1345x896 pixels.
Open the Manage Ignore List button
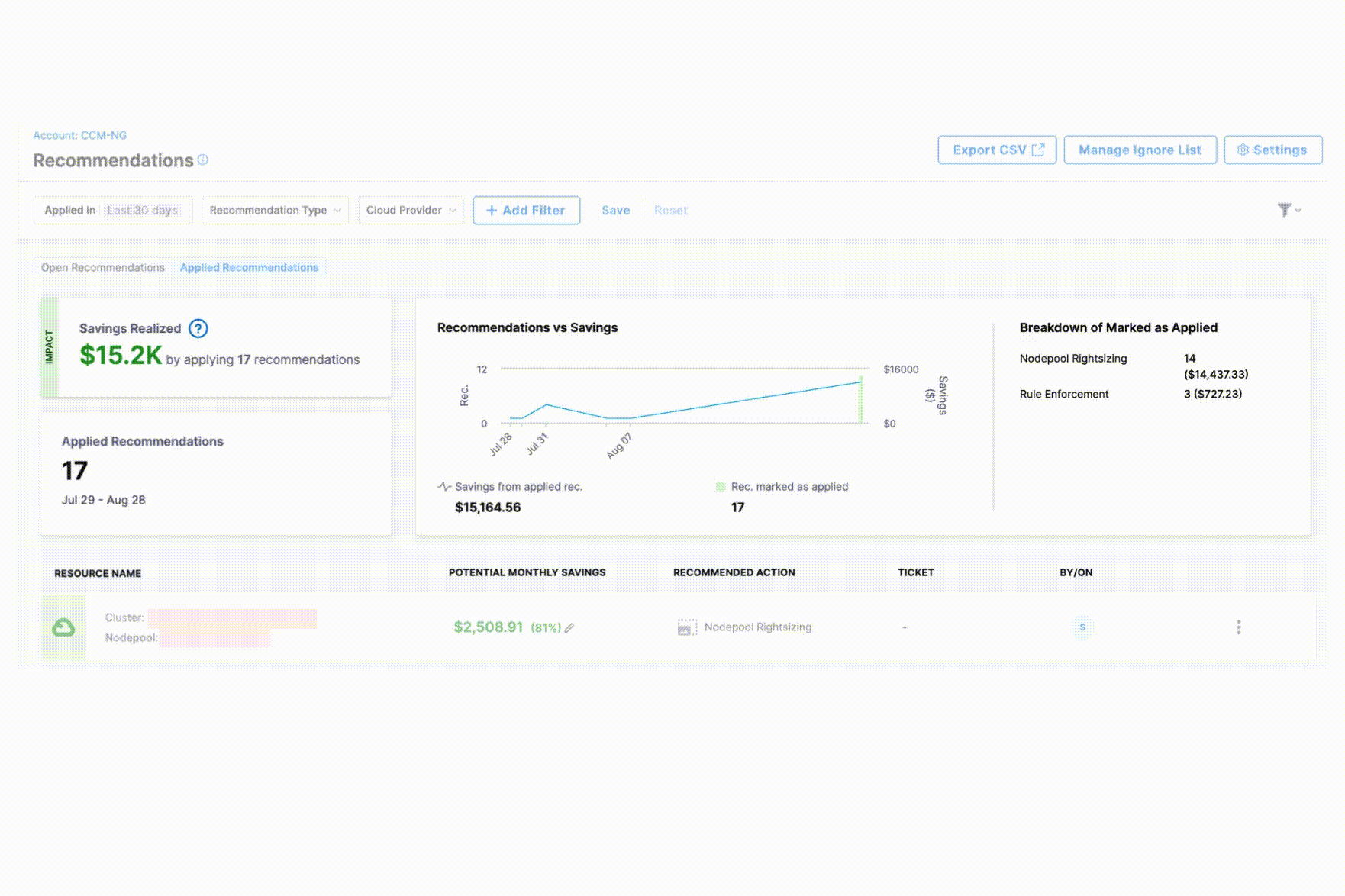1140,150
